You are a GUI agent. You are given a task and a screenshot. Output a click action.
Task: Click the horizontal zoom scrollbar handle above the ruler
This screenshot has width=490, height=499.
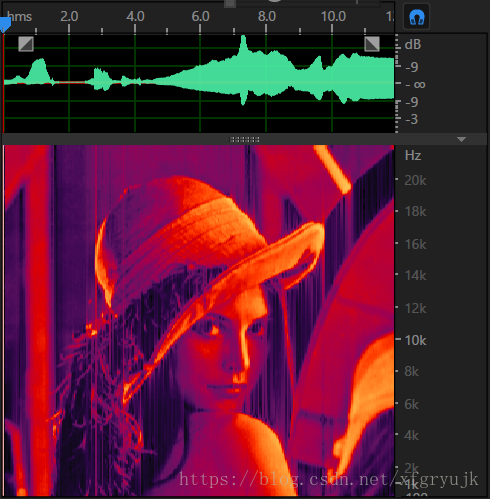230,4
